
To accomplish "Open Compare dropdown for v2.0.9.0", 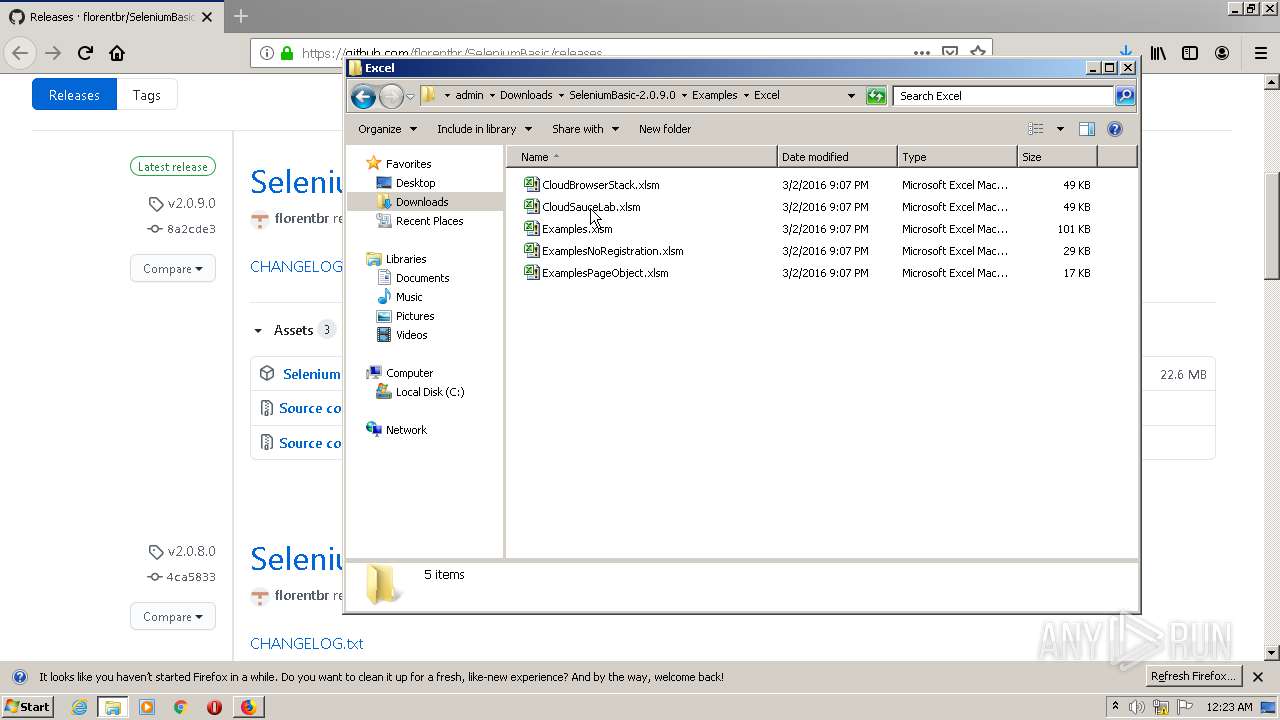I will [172, 268].
